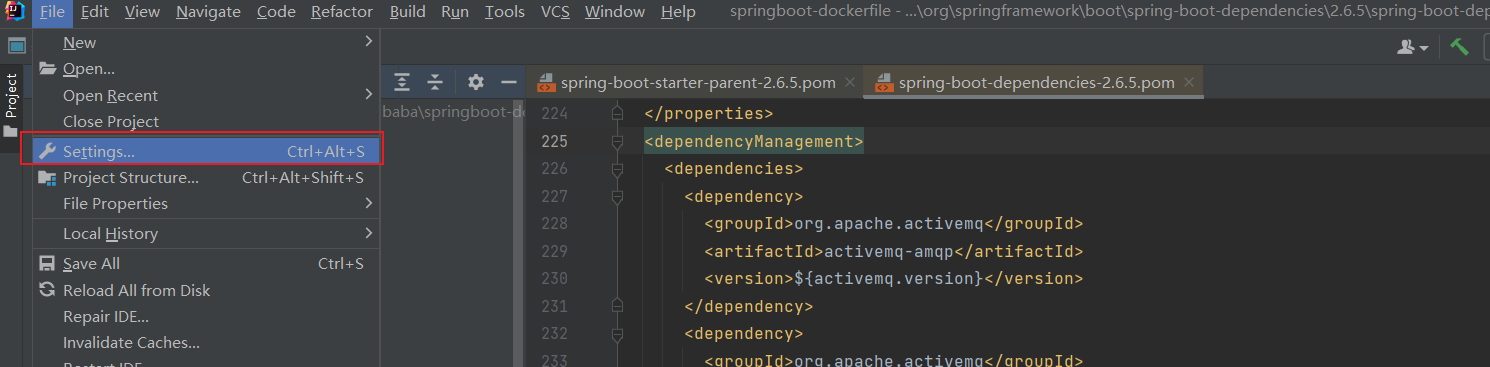The height and width of the screenshot is (367, 1490).
Task: Choose Close Project
Action: pyautogui.click(x=206, y=121)
